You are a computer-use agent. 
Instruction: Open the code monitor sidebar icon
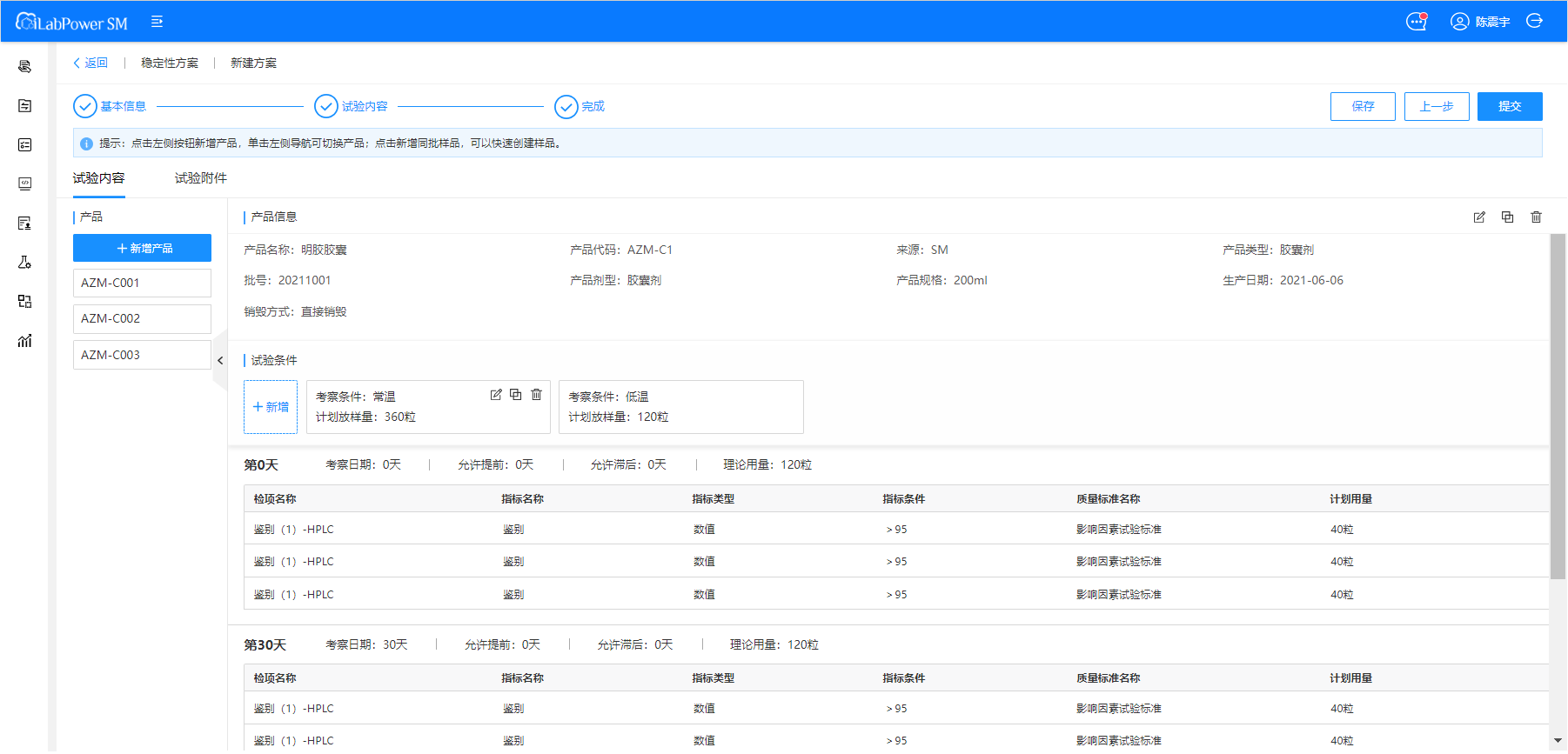[24, 183]
